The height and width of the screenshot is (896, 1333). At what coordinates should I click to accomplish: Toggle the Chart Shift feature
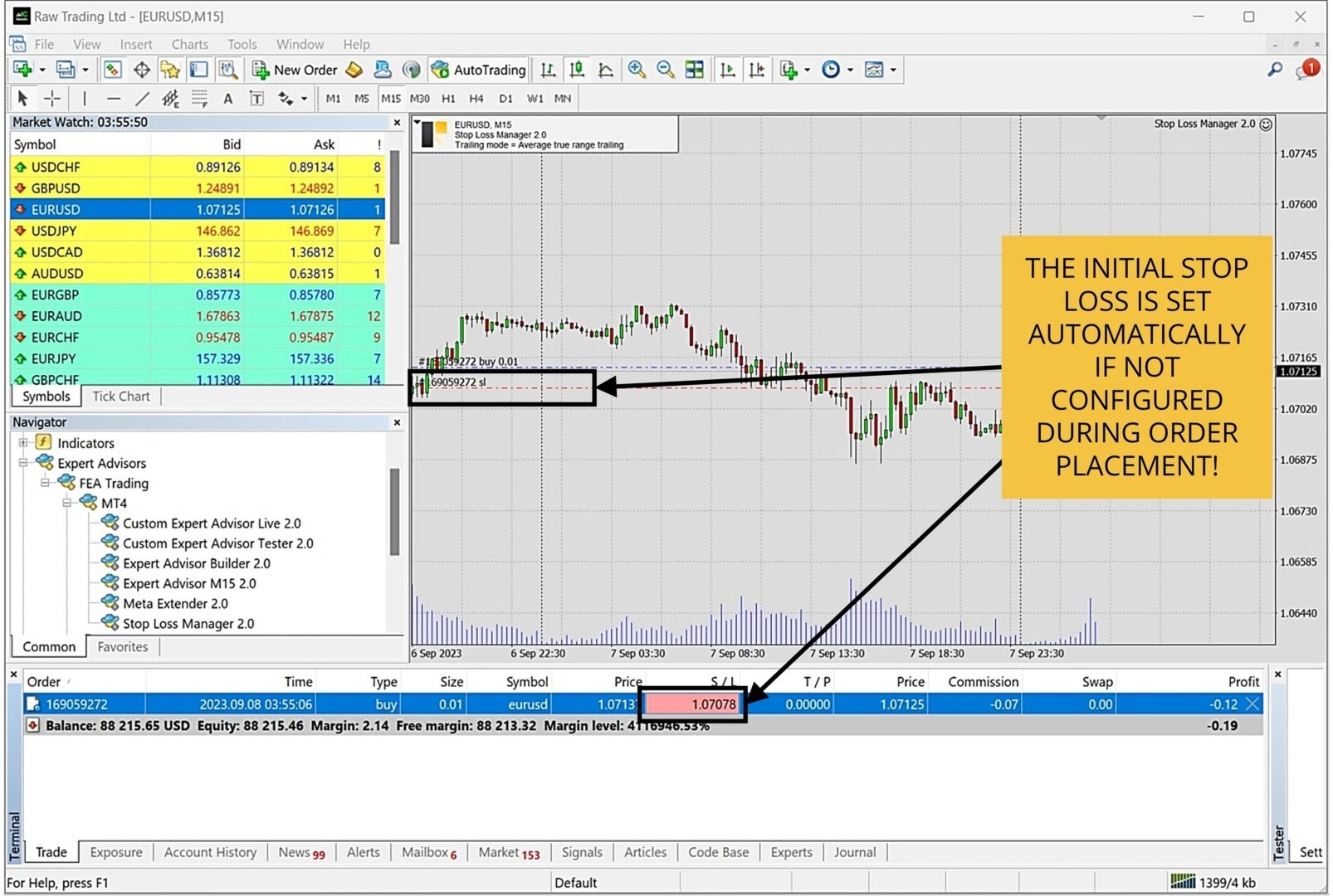point(756,70)
